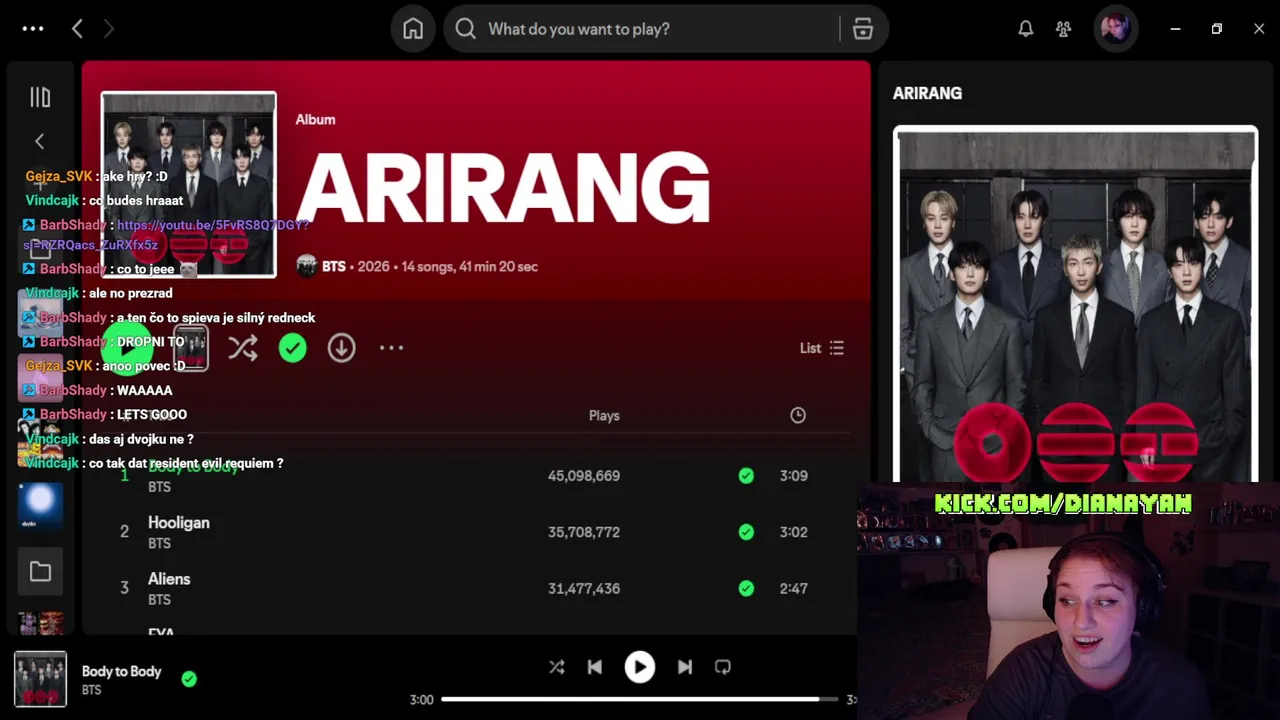Open the folder icon in library sidebar
The height and width of the screenshot is (720, 1280).
(40, 571)
